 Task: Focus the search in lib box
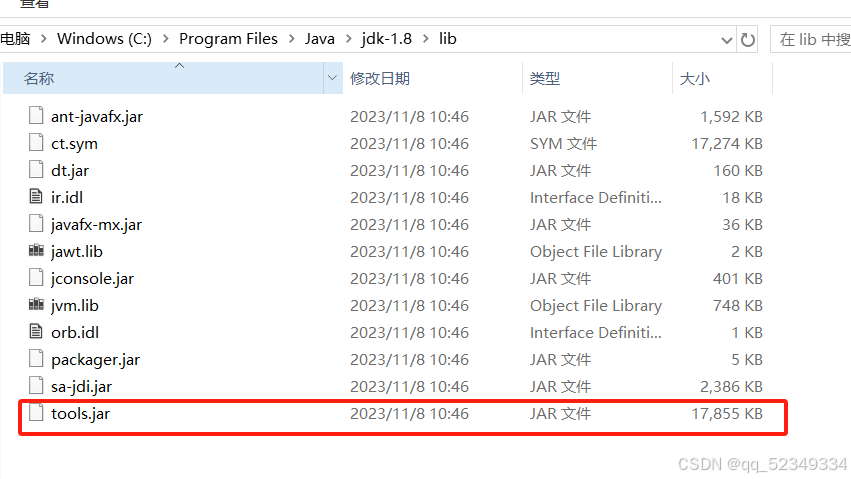(811, 40)
